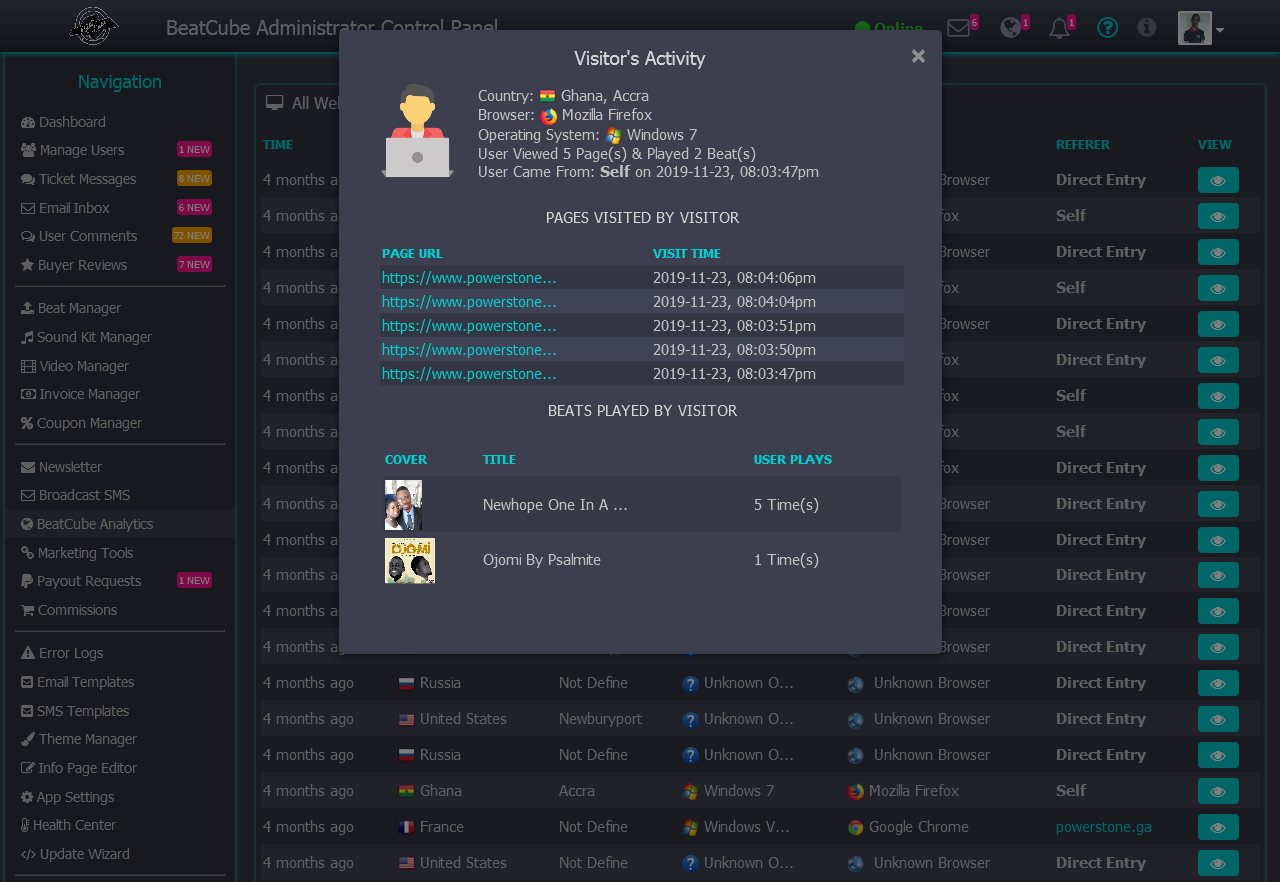
Task: Open Marketing Tools
Action: coord(77,553)
